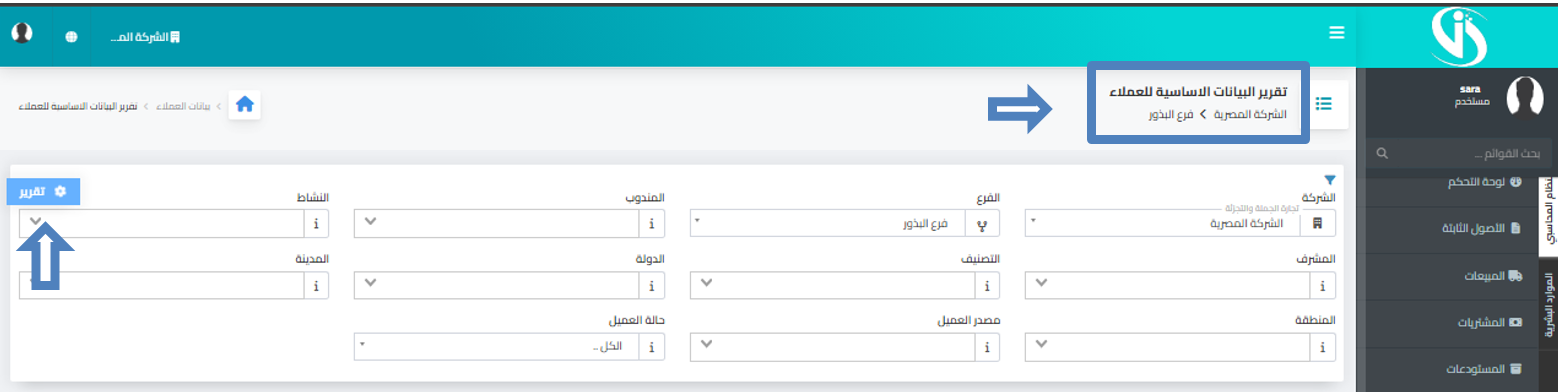Expand the الفرع dropdown showing فرع البذور
The image size is (1558, 392).
[829, 223]
